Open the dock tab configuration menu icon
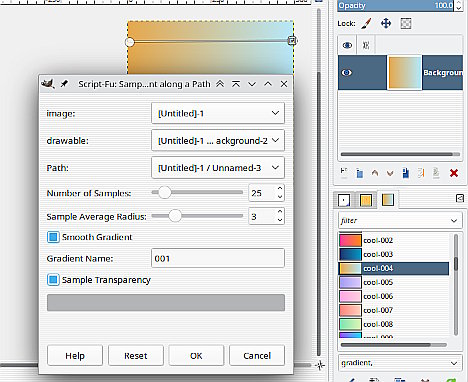Viewport: 468px width, 382px height. (460, 199)
